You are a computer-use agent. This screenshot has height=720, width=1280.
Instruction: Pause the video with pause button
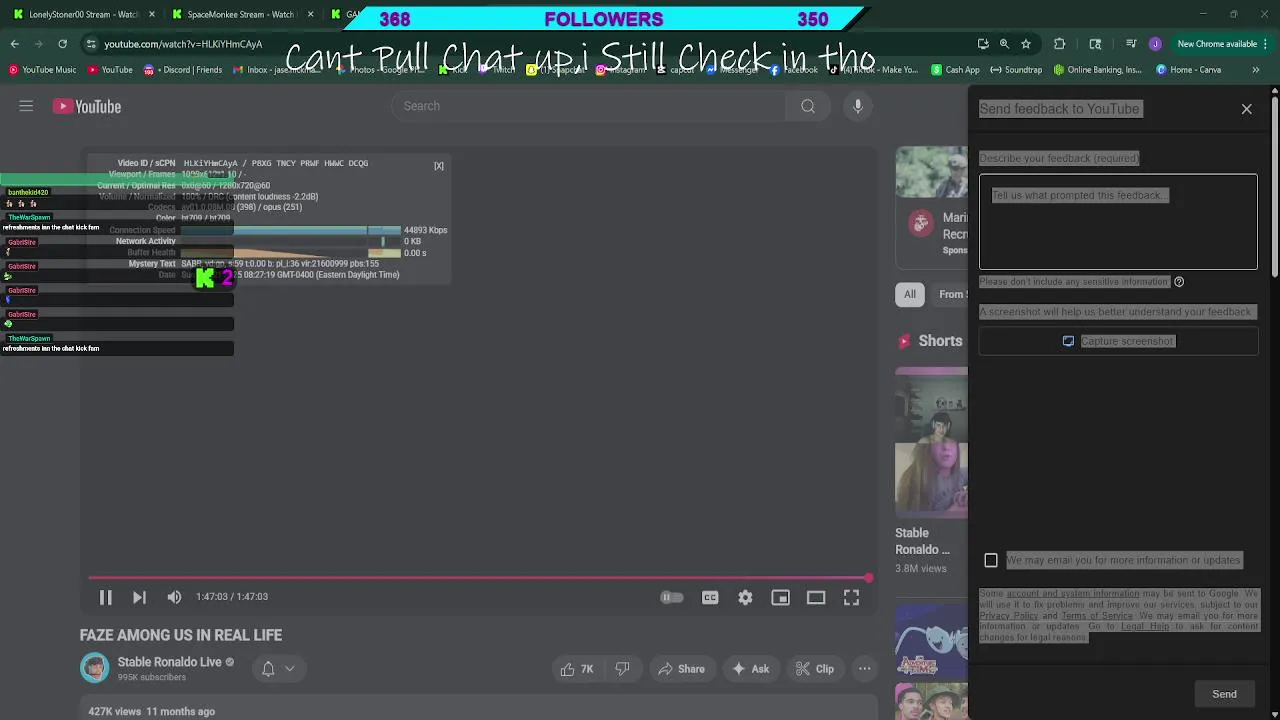point(105,597)
